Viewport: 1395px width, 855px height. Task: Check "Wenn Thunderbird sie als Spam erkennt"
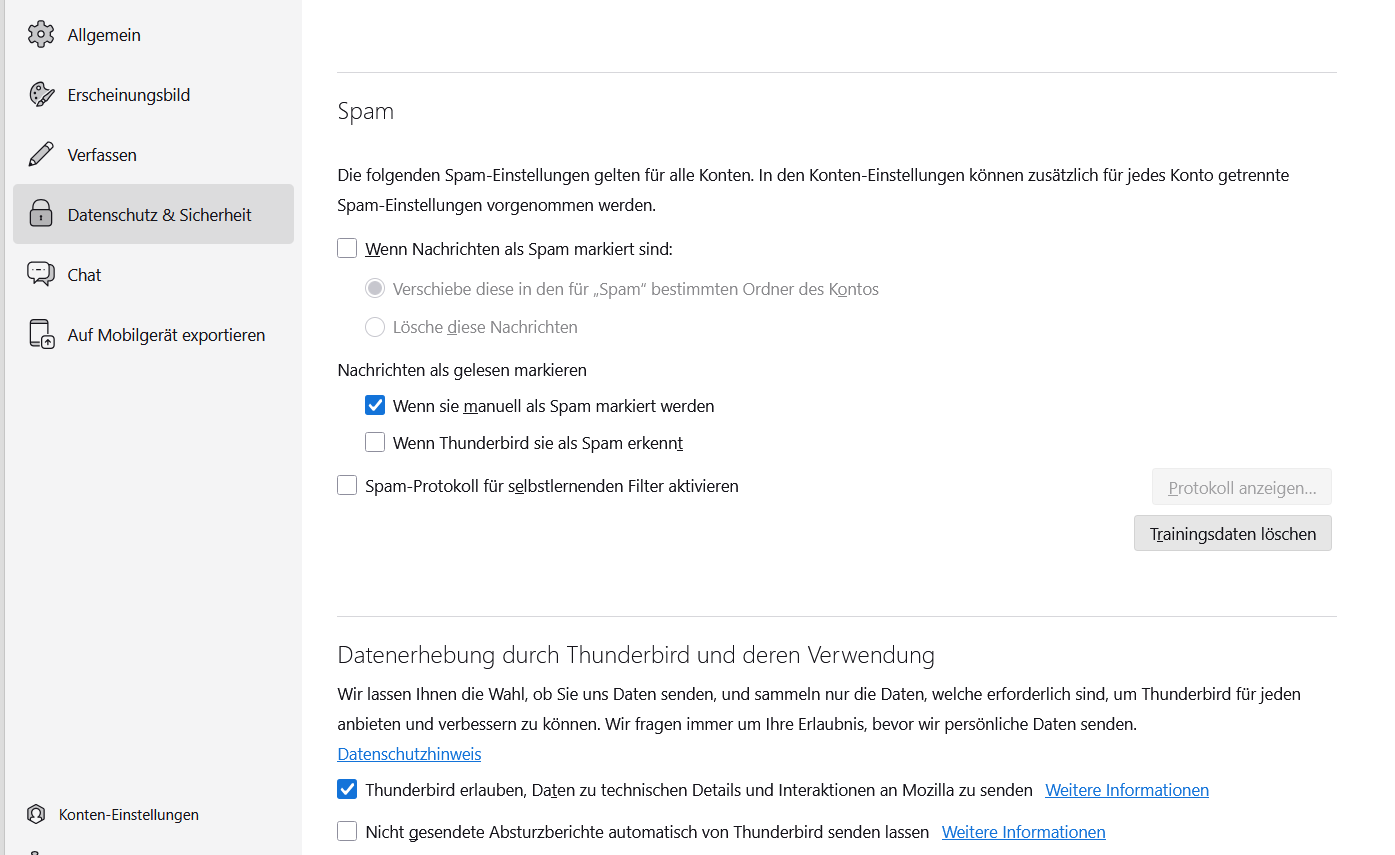point(375,442)
